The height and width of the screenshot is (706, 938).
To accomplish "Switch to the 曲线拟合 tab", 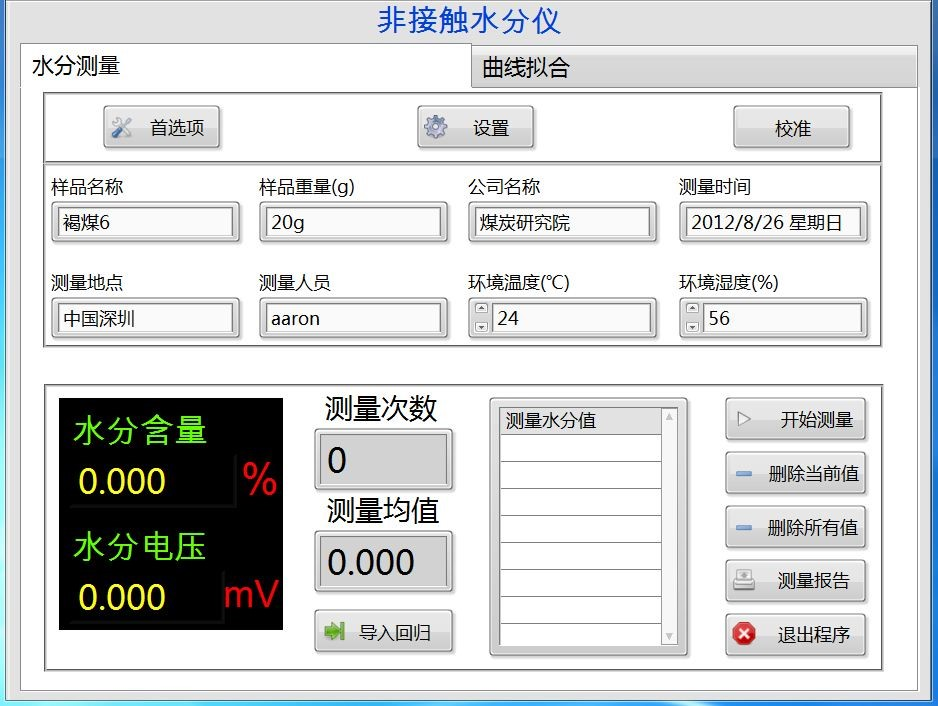I will (x=693, y=68).
